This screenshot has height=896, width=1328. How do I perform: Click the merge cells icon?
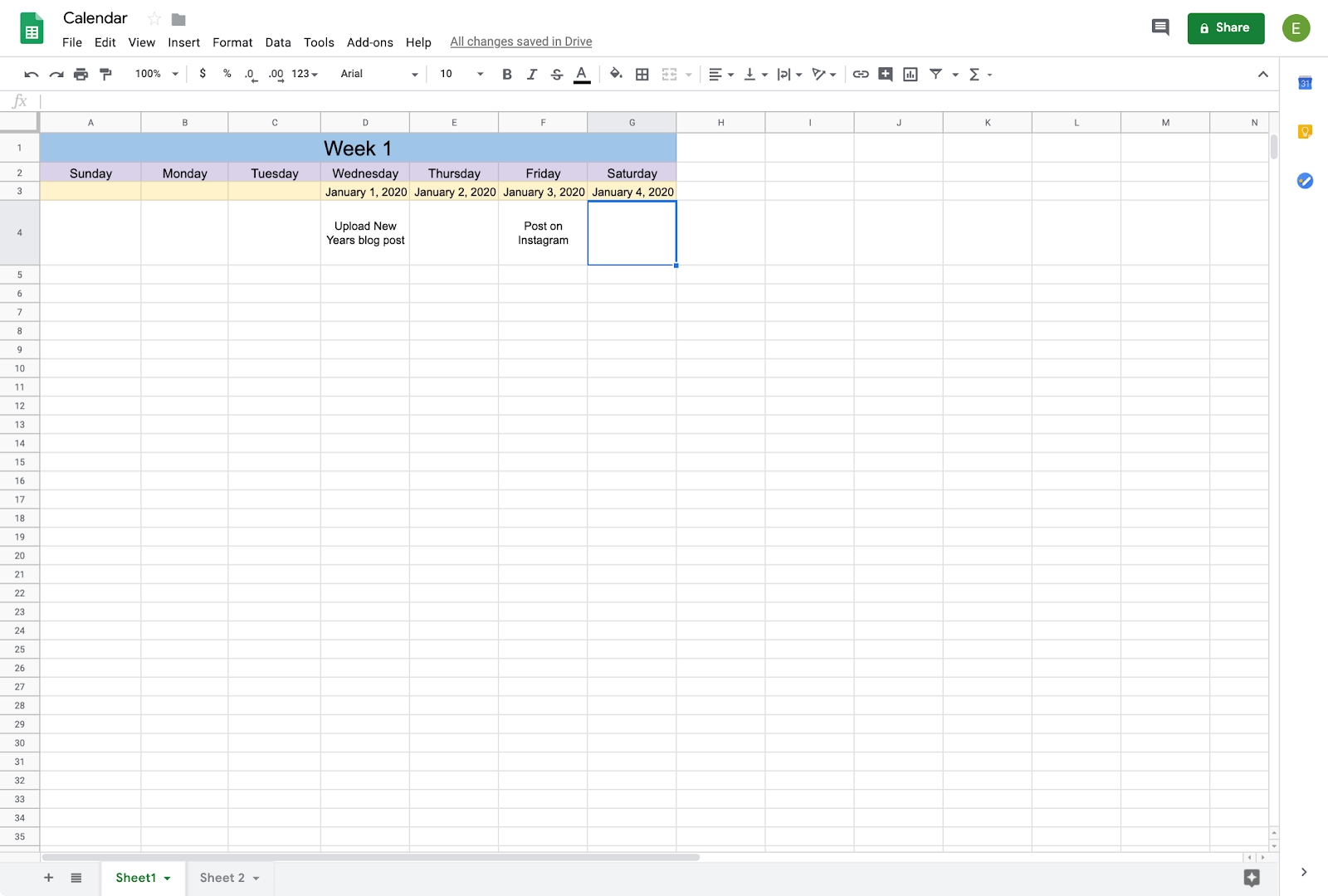pyautogui.click(x=669, y=75)
